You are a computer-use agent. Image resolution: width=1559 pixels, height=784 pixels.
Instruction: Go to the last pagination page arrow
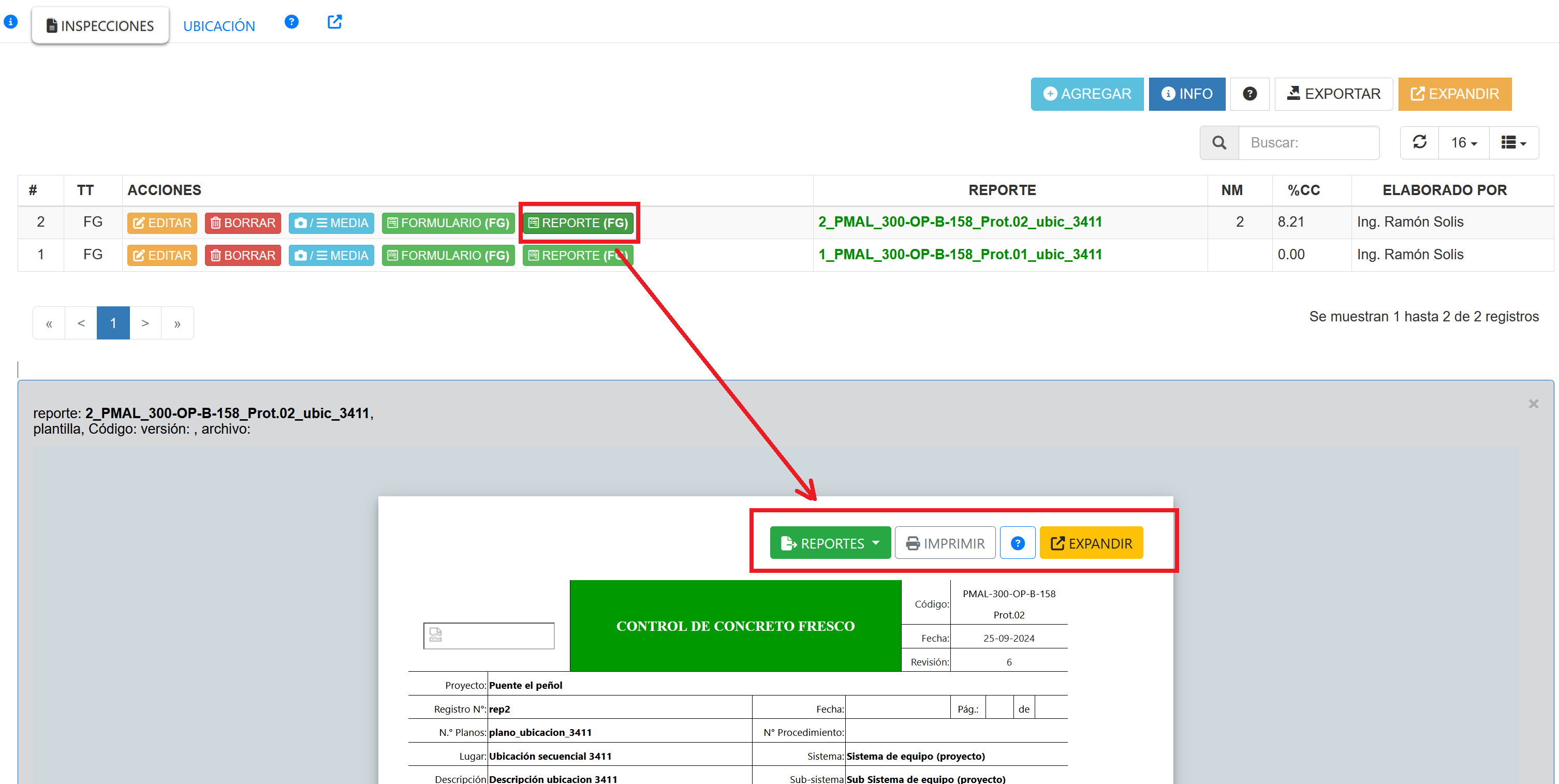tap(178, 323)
